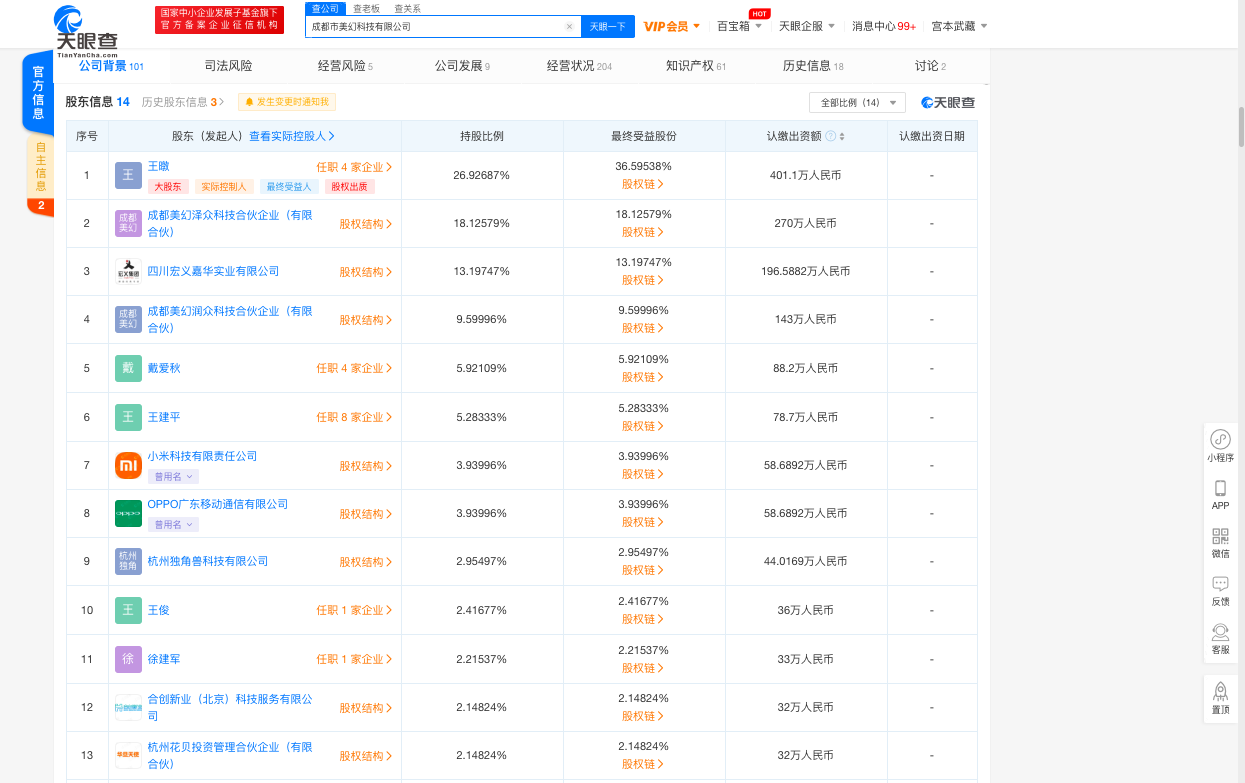1245x783 pixels.
Task: Expand 曾用名 under 小米科技有限责任公司
Action: click(172, 476)
